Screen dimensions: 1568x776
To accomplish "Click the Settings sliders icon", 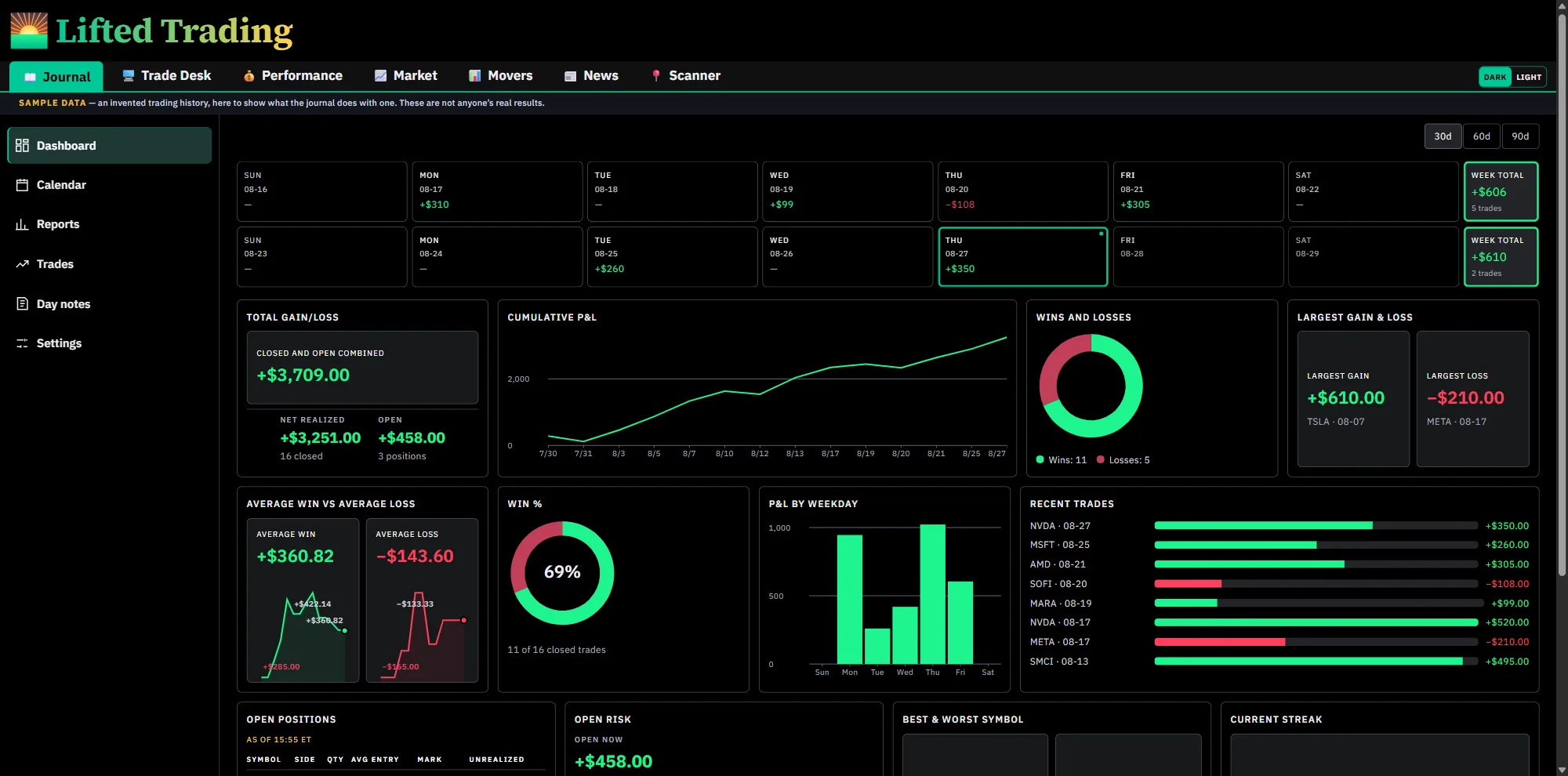I will 22,343.
